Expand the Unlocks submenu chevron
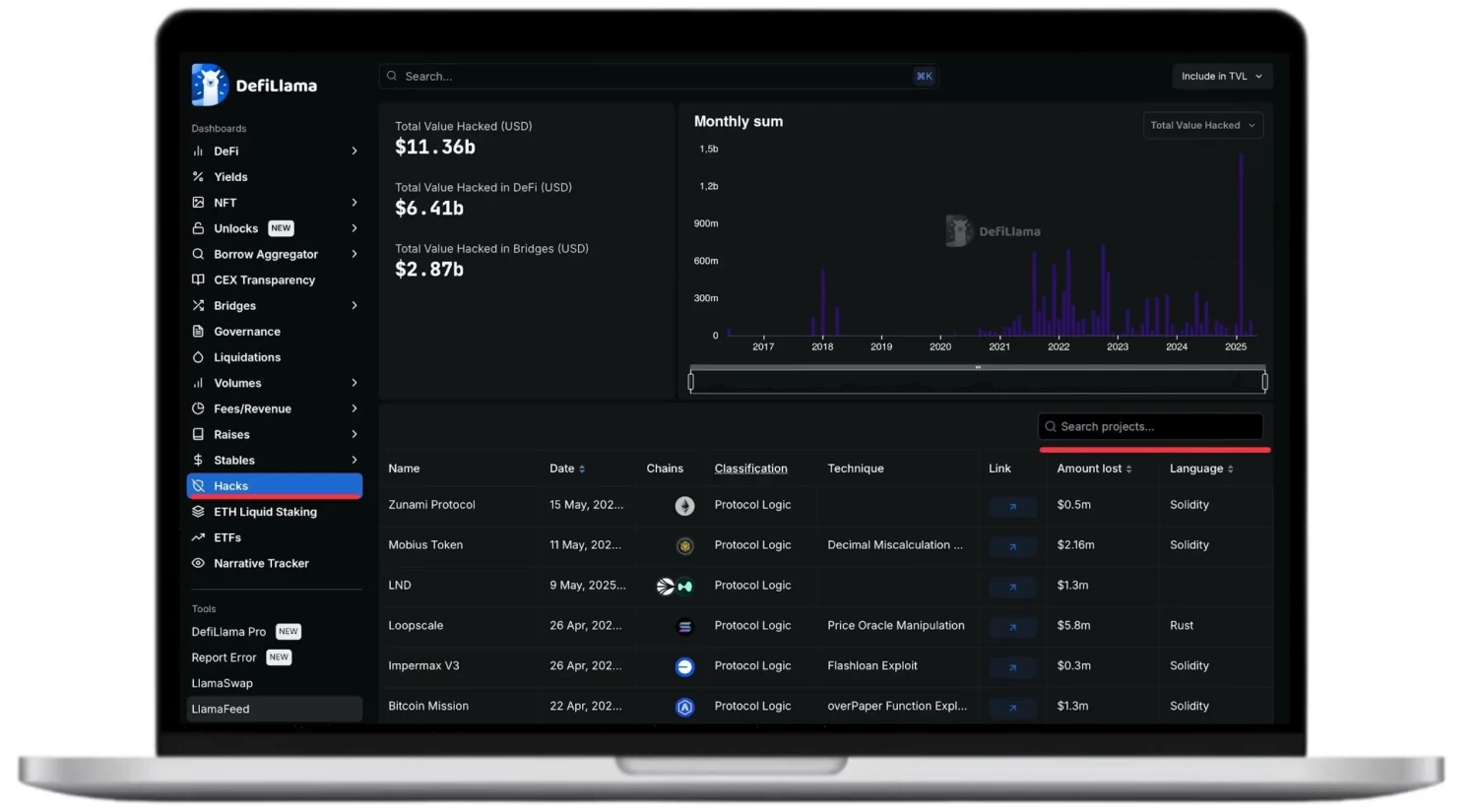The width and height of the screenshot is (1477, 812). pyautogui.click(x=354, y=228)
